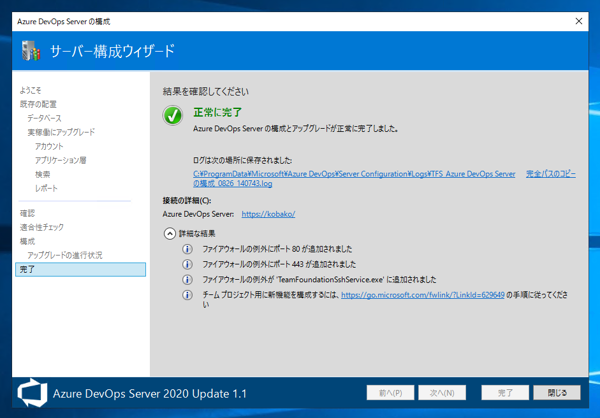Image resolution: width=600 pixels, height=418 pixels.
Task: Select 既存の配置 step in sidebar
Action: coord(38,104)
